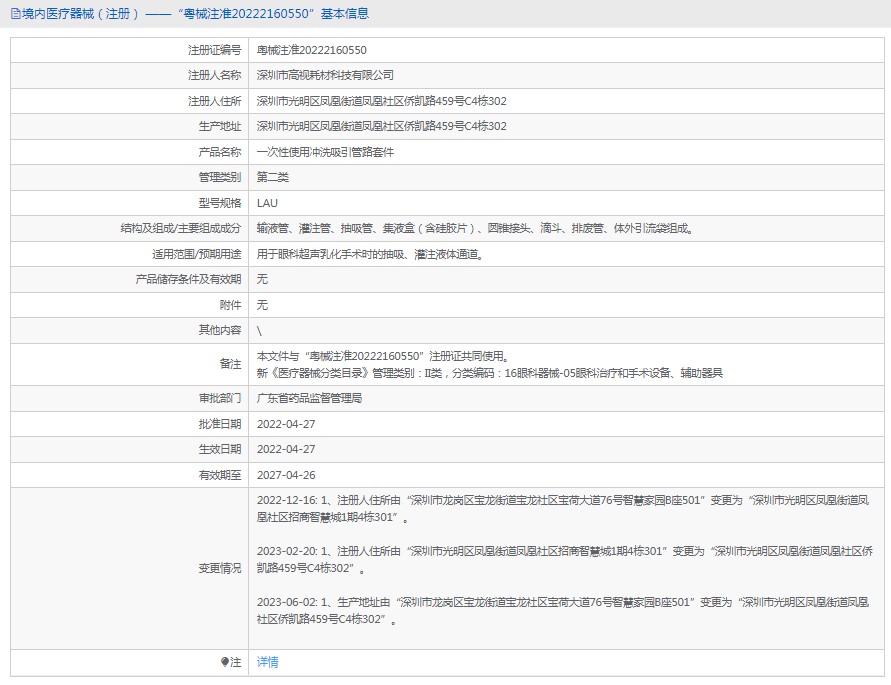The width and height of the screenshot is (891, 685).
Task: Click the backslash value in 其他内容 row
Action: tap(259, 331)
